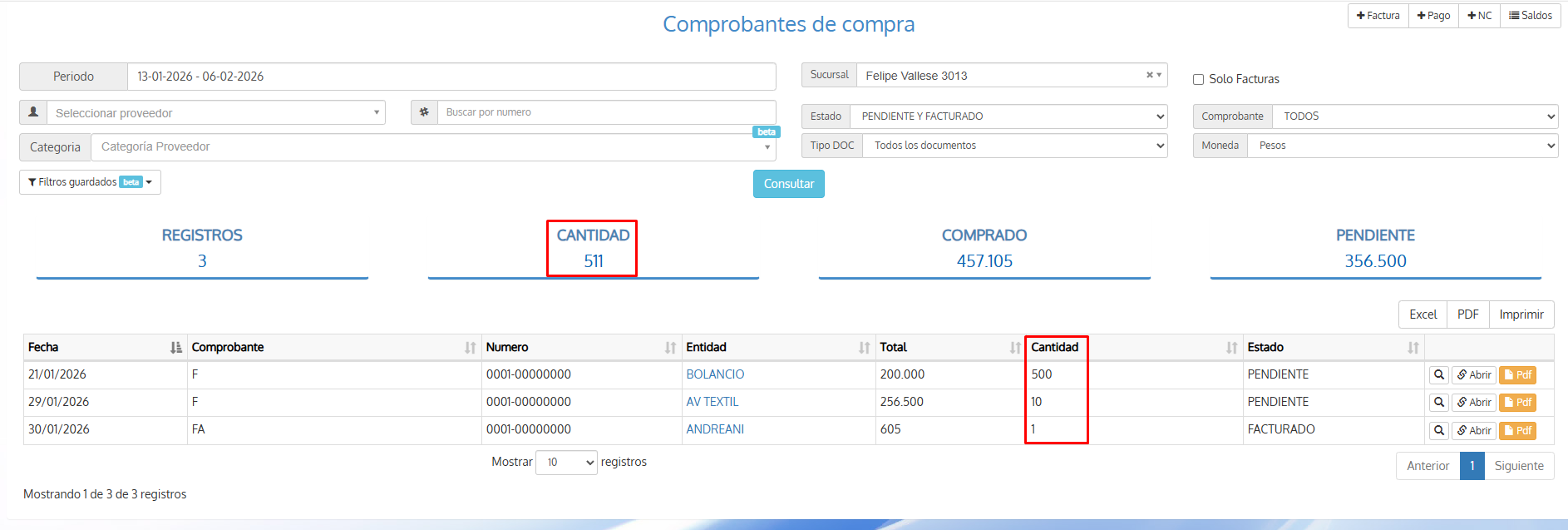Click the magnifier icon in BOLANCIO row

tap(1439, 375)
